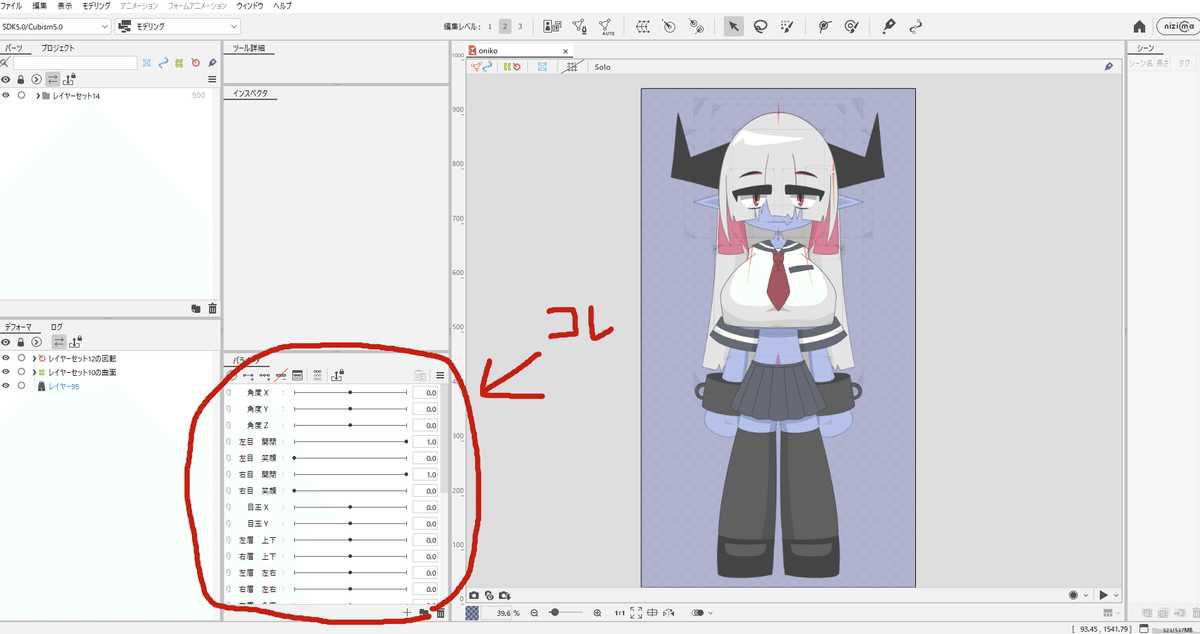The height and width of the screenshot is (634, 1200).
Task: Delete parameter keys with the red slash key icon
Action: (x=280, y=375)
